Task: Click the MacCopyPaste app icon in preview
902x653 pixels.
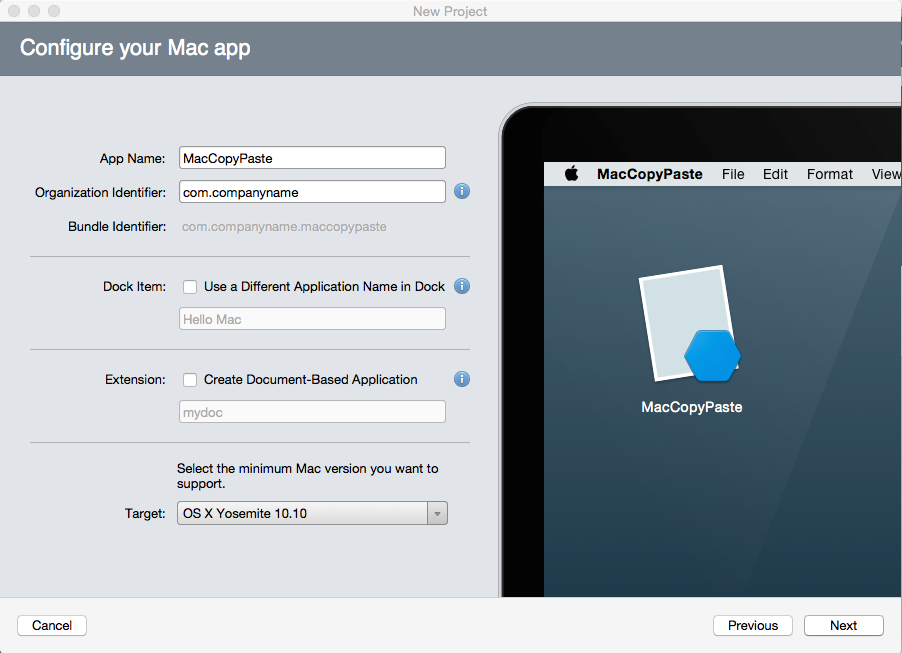Action: click(690, 324)
